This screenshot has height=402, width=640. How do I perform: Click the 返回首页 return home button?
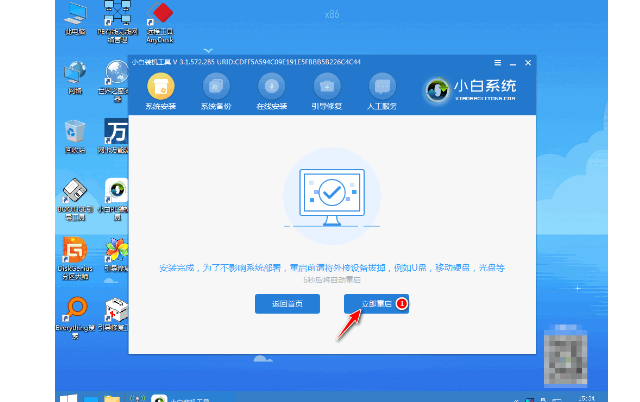click(x=287, y=304)
